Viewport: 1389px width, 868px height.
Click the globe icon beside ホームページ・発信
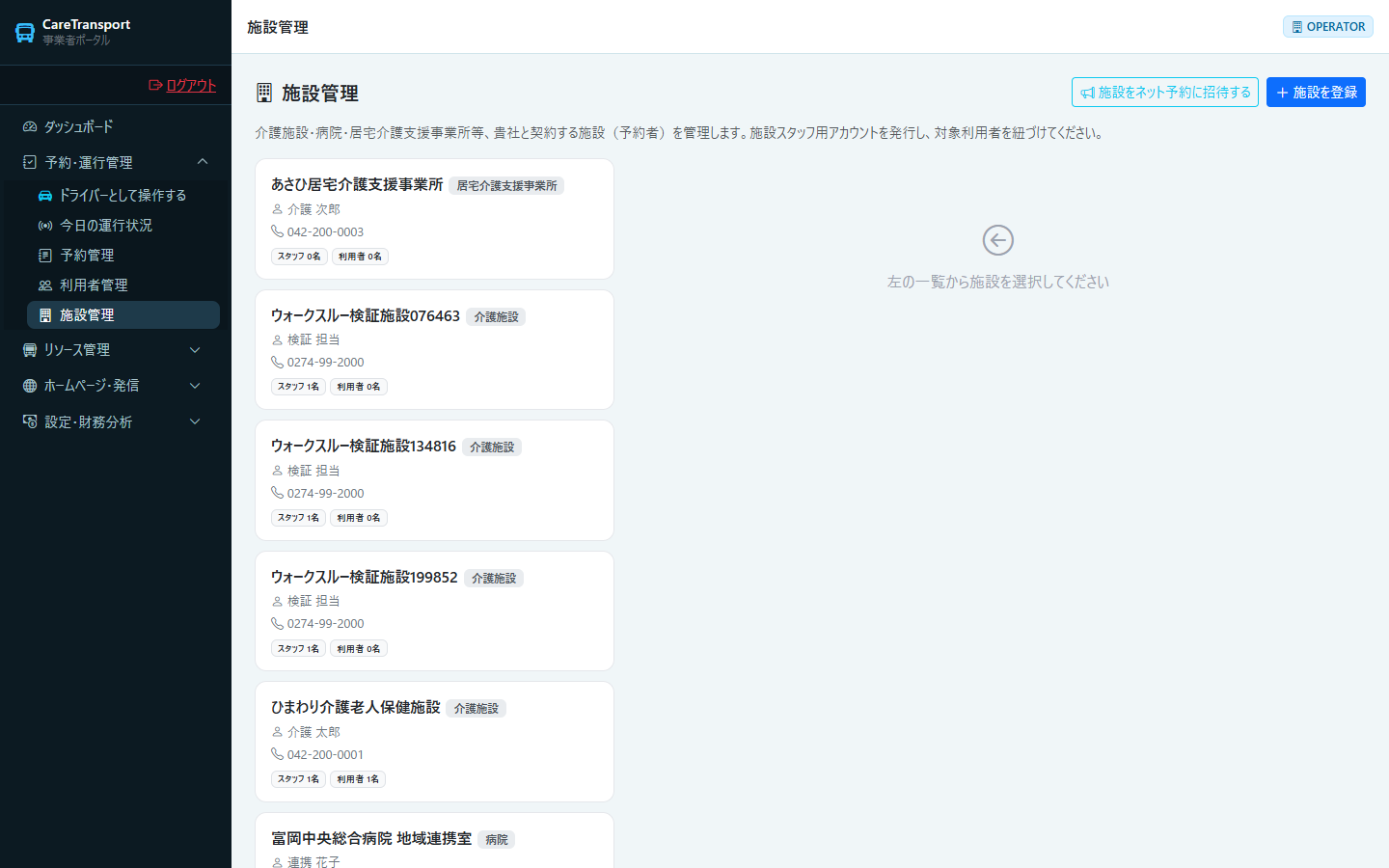30,385
